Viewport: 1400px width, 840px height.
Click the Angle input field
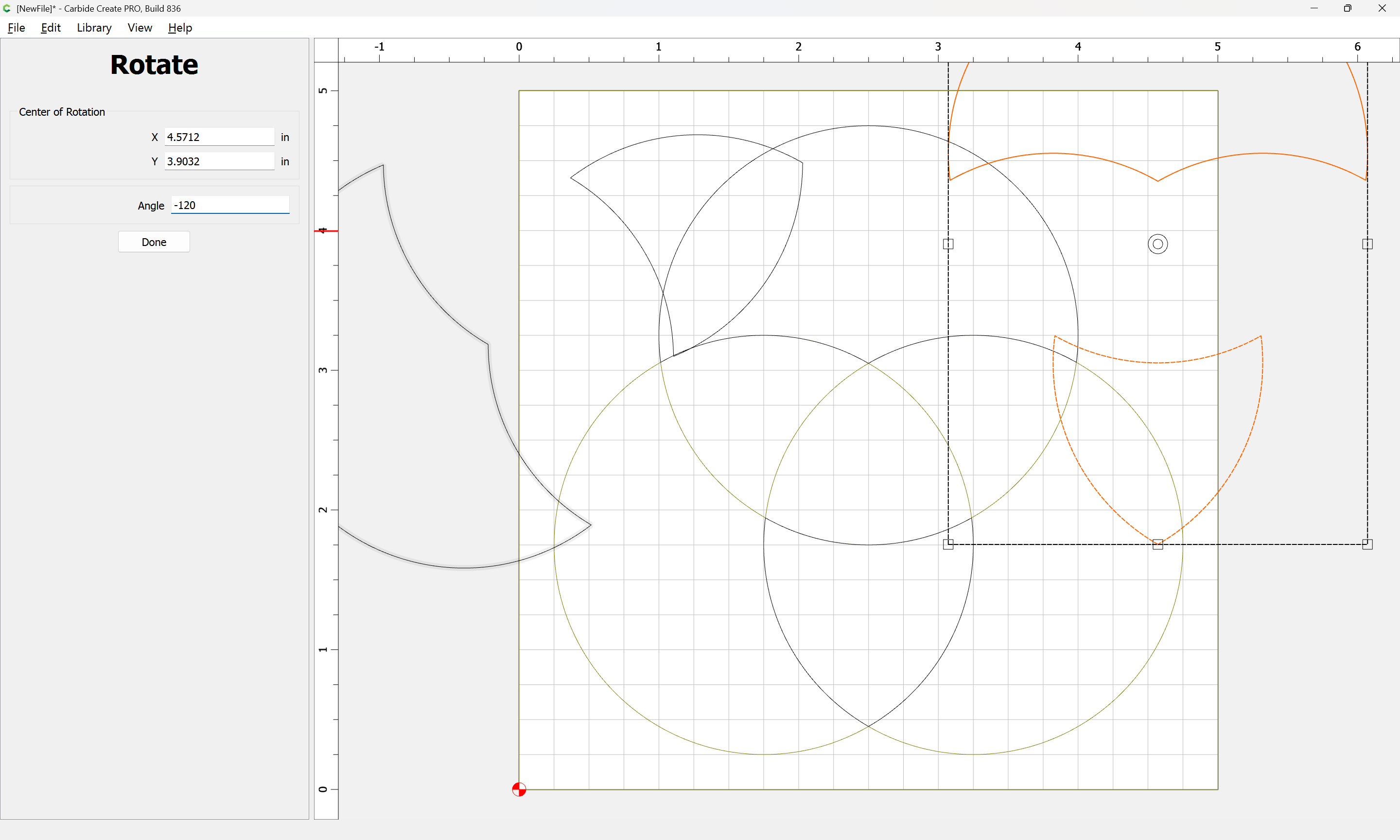coord(230,206)
